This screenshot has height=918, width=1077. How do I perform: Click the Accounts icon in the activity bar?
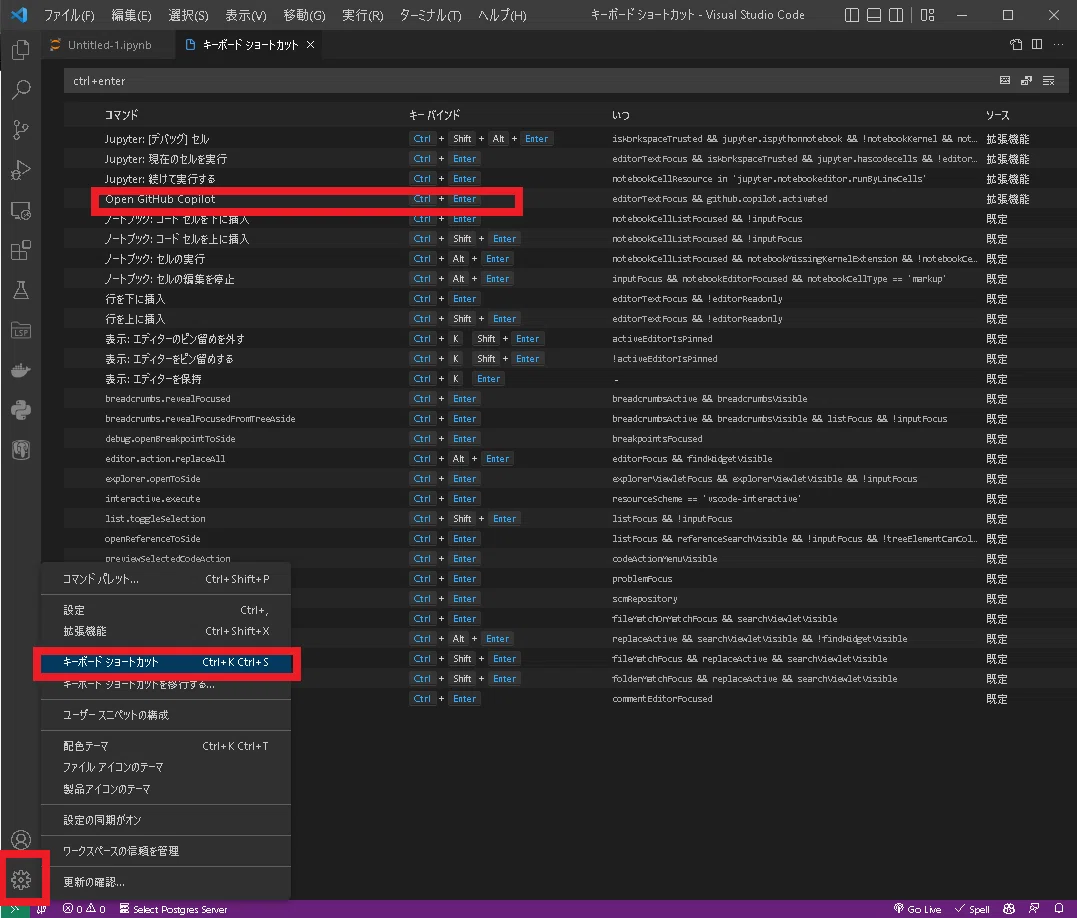(21, 840)
